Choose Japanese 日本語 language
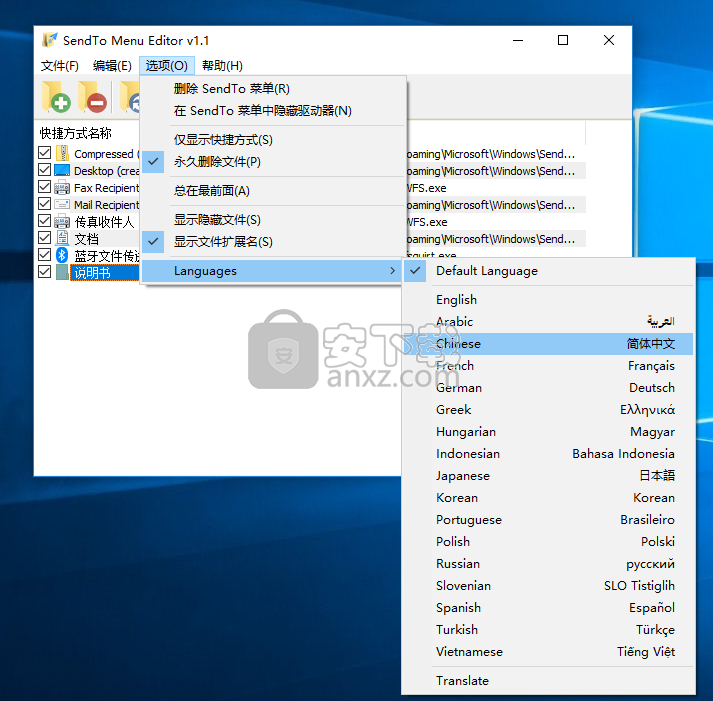 click(x=548, y=476)
